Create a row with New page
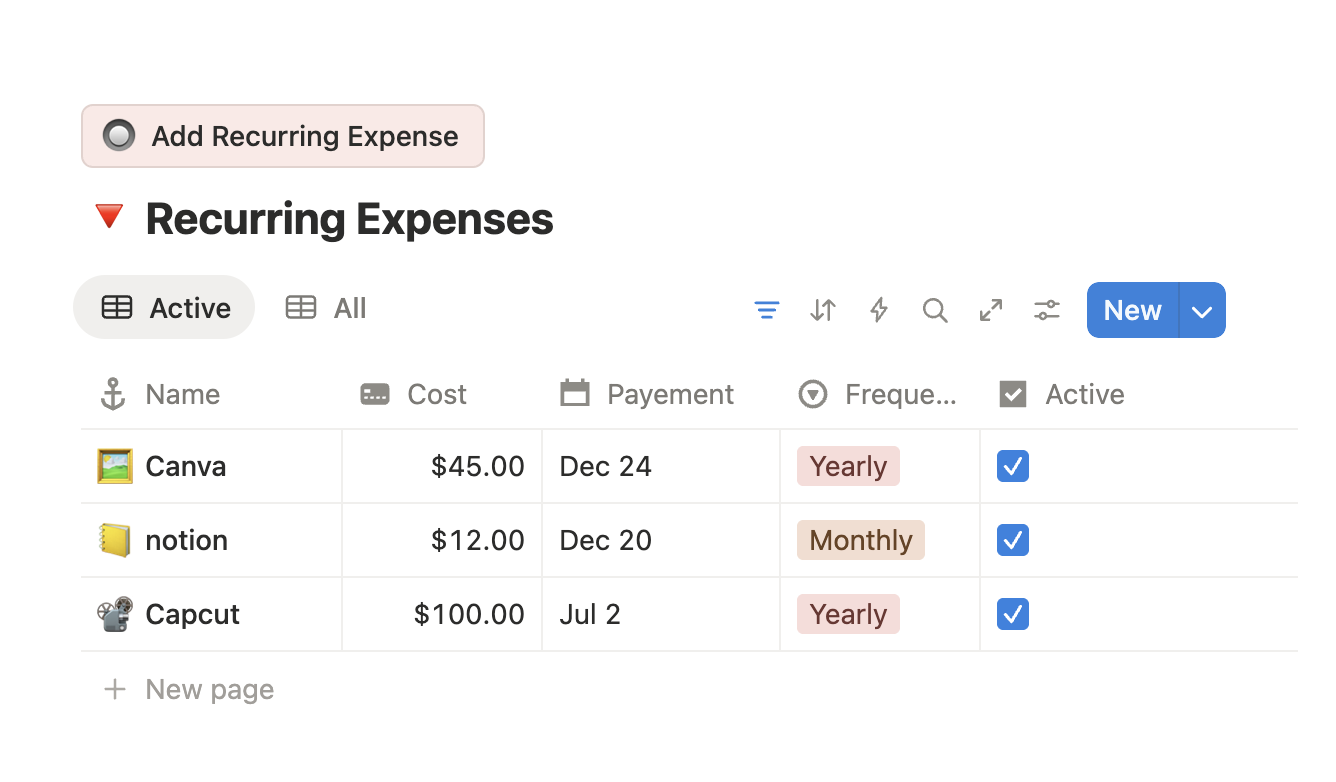This screenshot has height=782, width=1336. (188, 689)
